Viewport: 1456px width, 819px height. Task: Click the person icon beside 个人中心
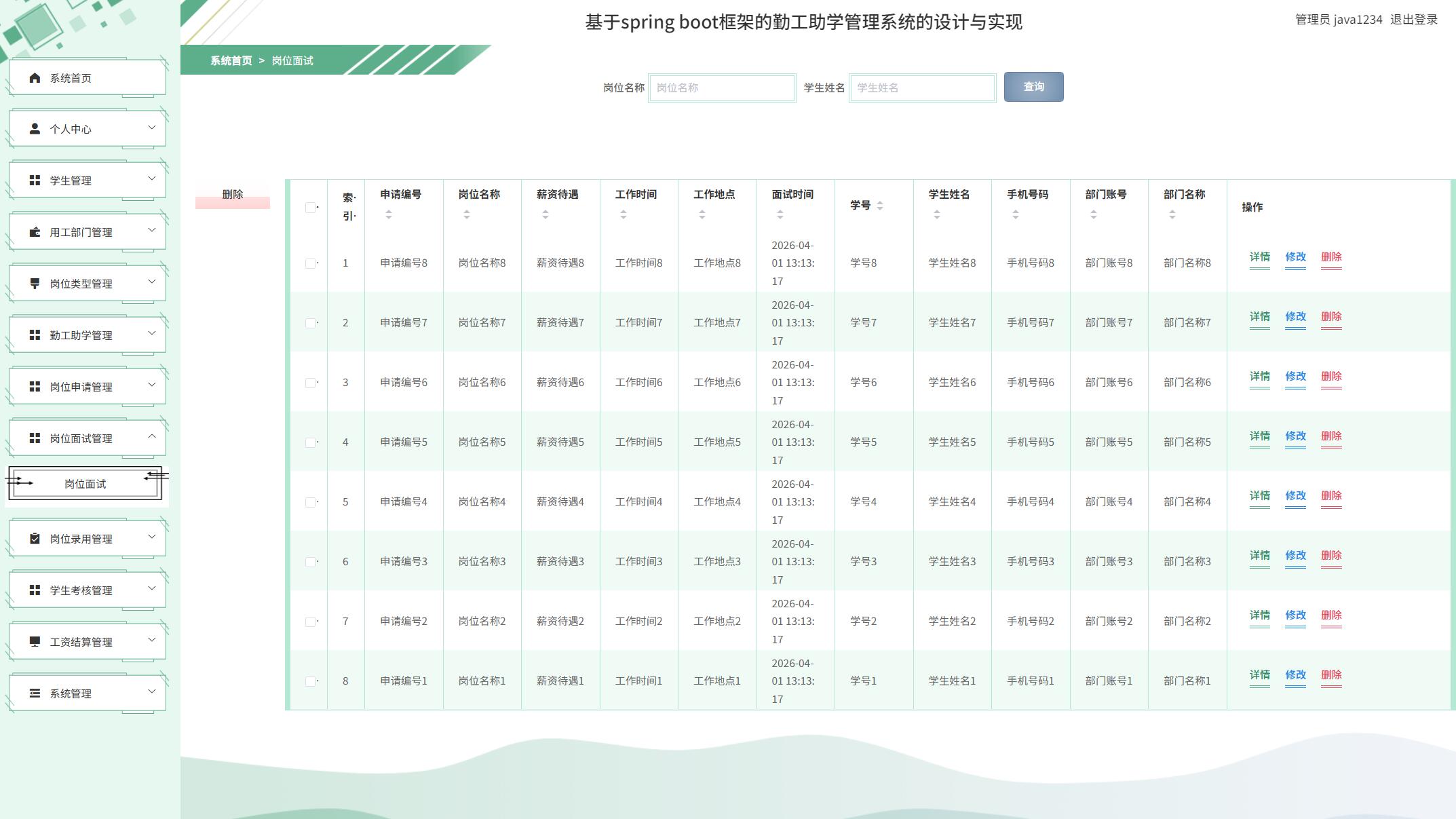(35, 129)
